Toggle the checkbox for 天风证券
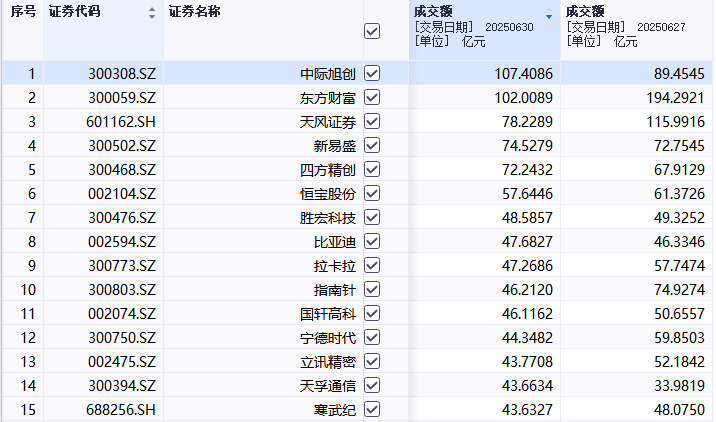This screenshot has height=422, width=716. [x=372, y=121]
